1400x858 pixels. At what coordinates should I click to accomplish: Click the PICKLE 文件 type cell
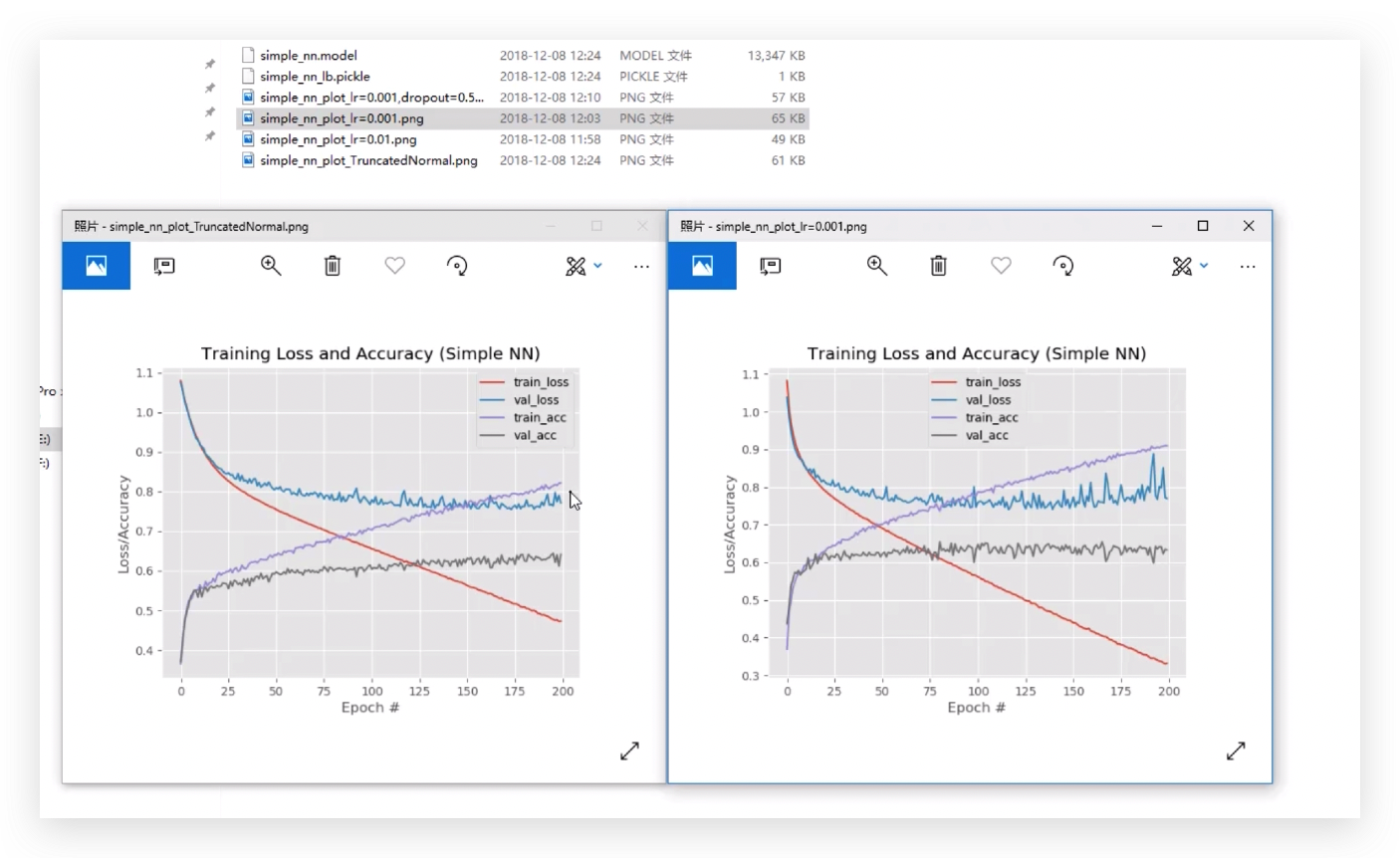pos(653,77)
